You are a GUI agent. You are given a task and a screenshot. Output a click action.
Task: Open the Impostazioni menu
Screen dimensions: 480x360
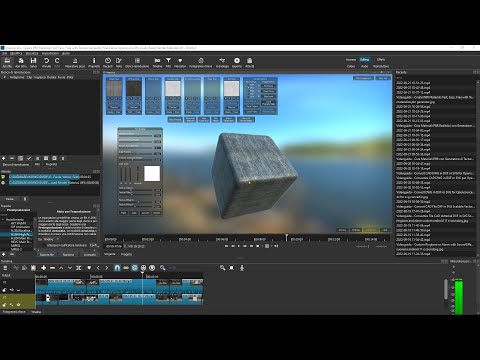pyautogui.click(x=51, y=53)
